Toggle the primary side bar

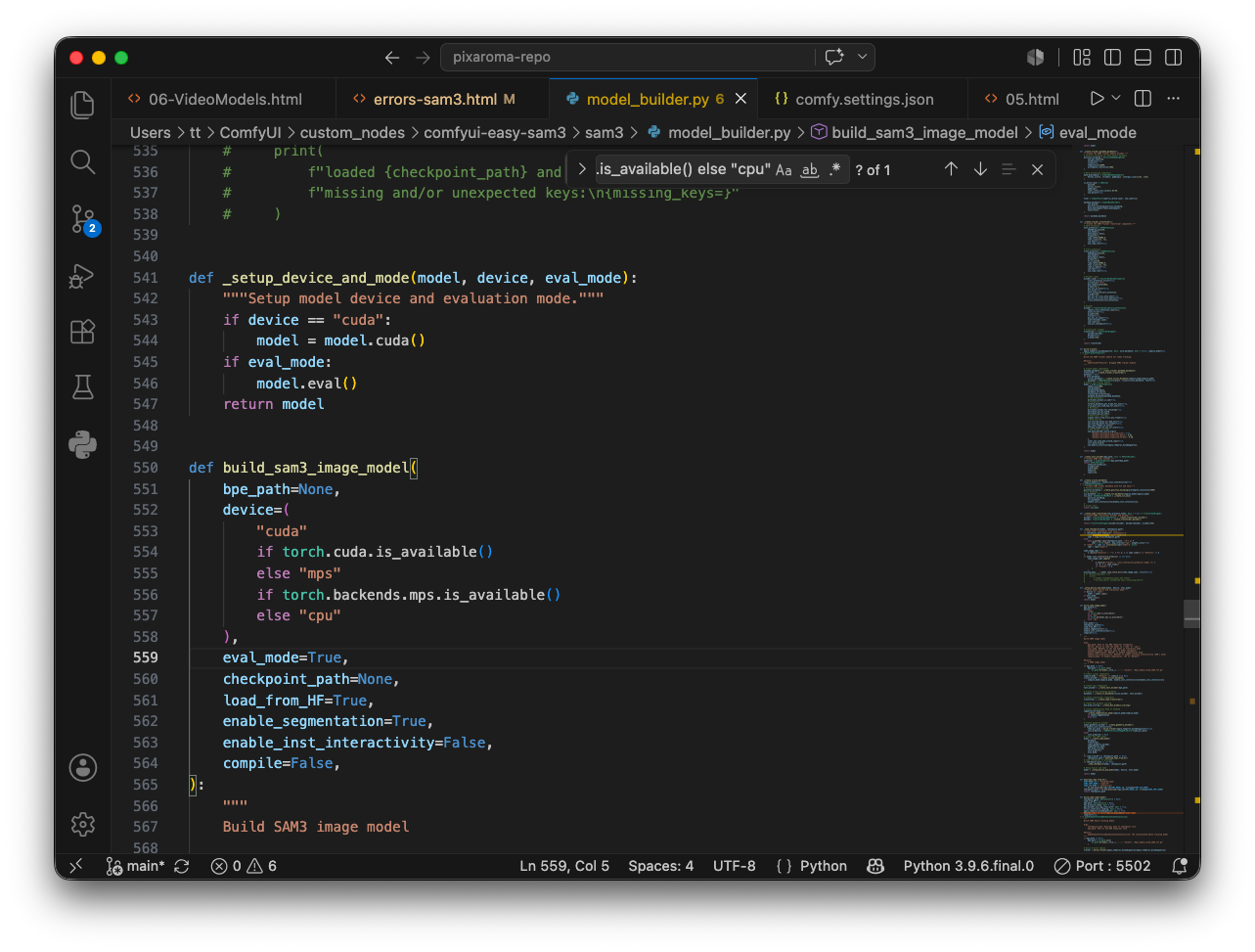point(1112,58)
